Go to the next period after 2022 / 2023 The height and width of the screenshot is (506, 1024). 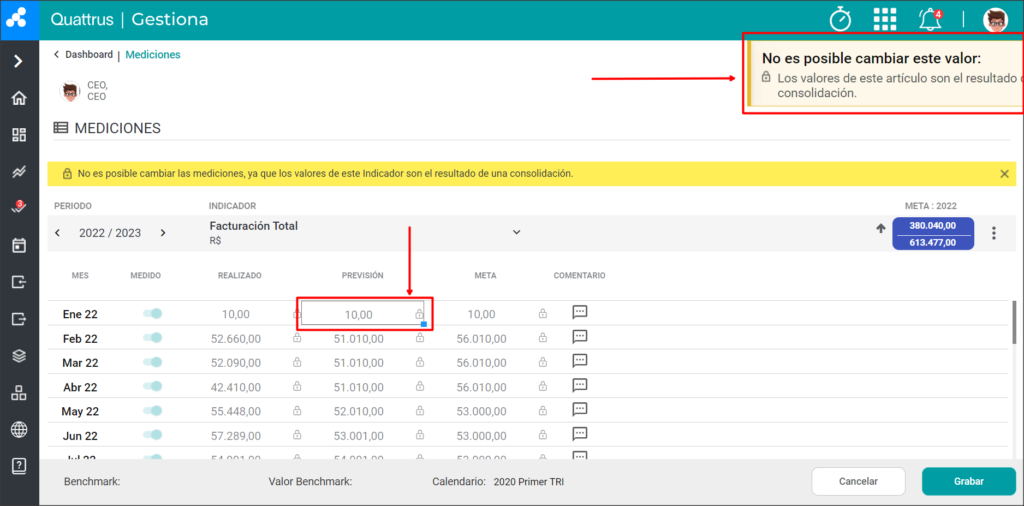(163, 232)
